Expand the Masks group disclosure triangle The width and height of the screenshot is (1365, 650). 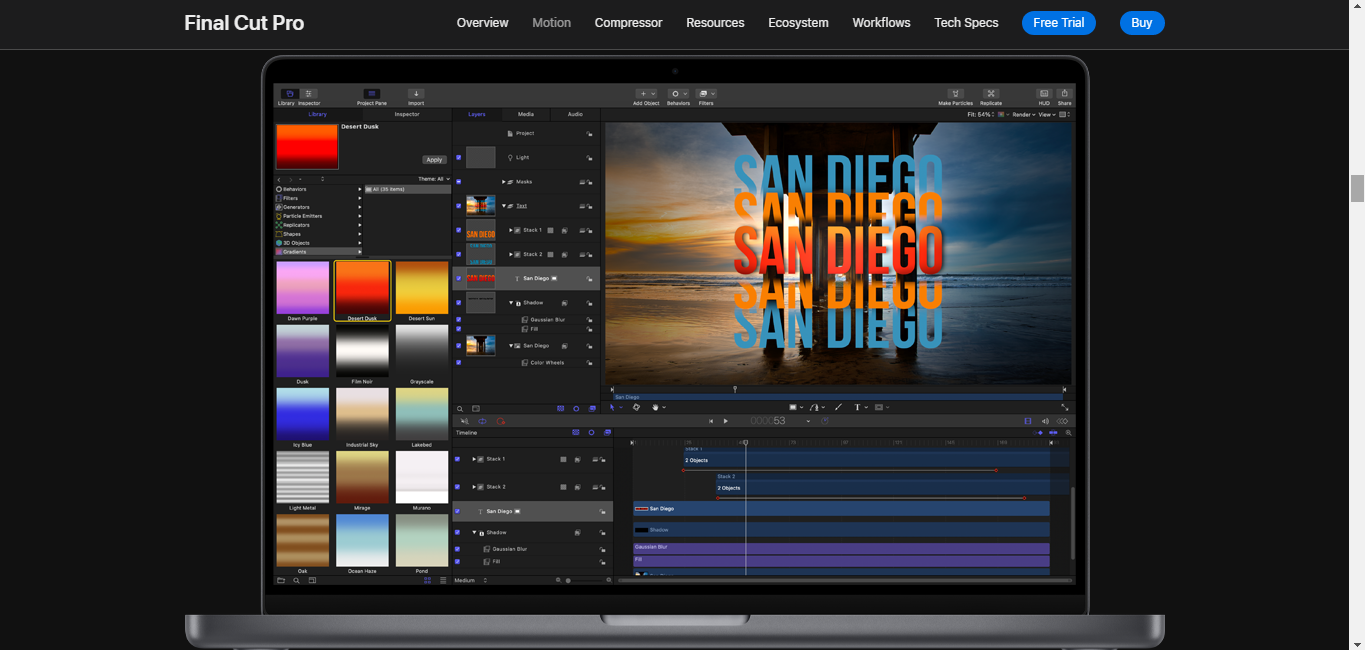click(x=504, y=182)
